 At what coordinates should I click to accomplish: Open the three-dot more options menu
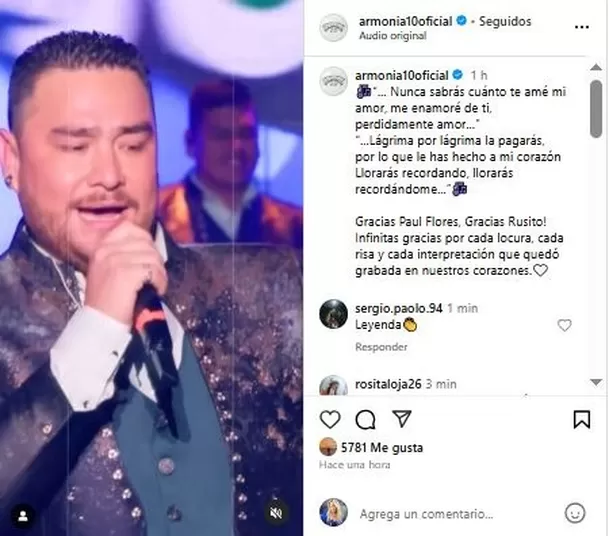(x=581, y=27)
